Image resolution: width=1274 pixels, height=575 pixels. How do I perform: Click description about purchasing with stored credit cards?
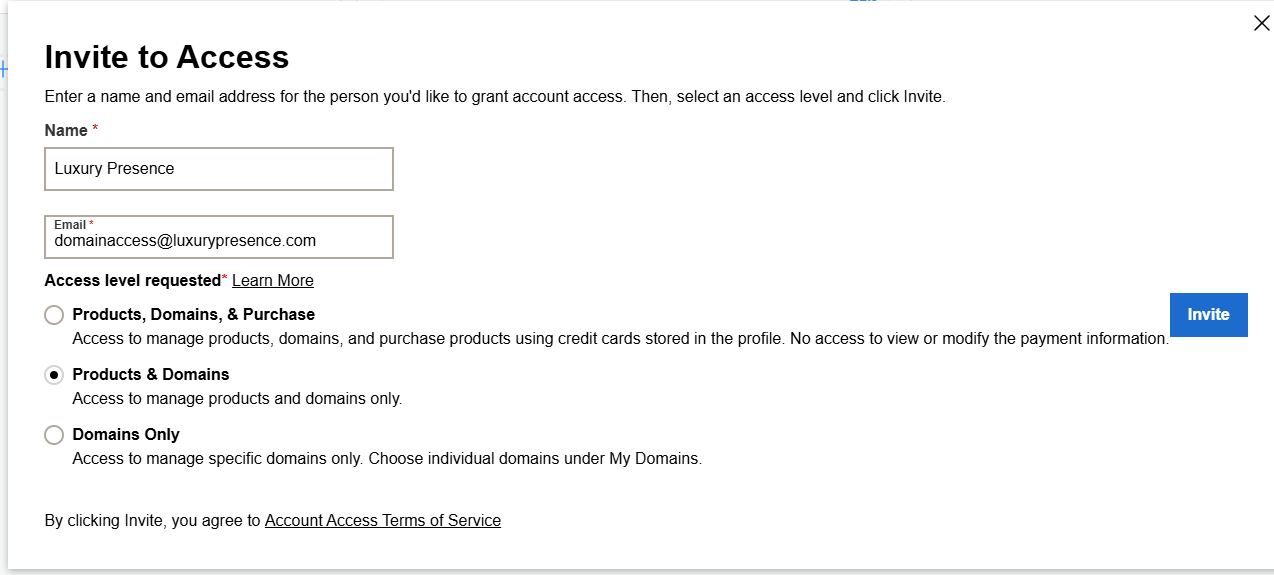click(620, 339)
